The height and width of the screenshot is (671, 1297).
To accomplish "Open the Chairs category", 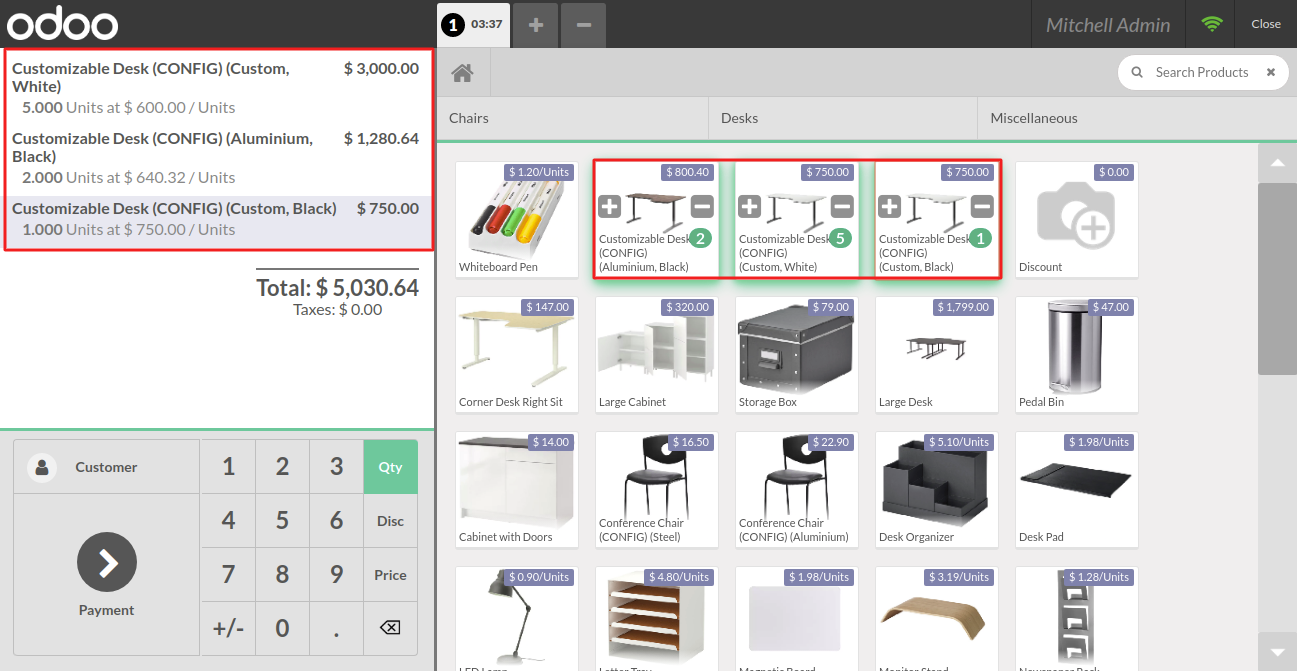I will [572, 118].
